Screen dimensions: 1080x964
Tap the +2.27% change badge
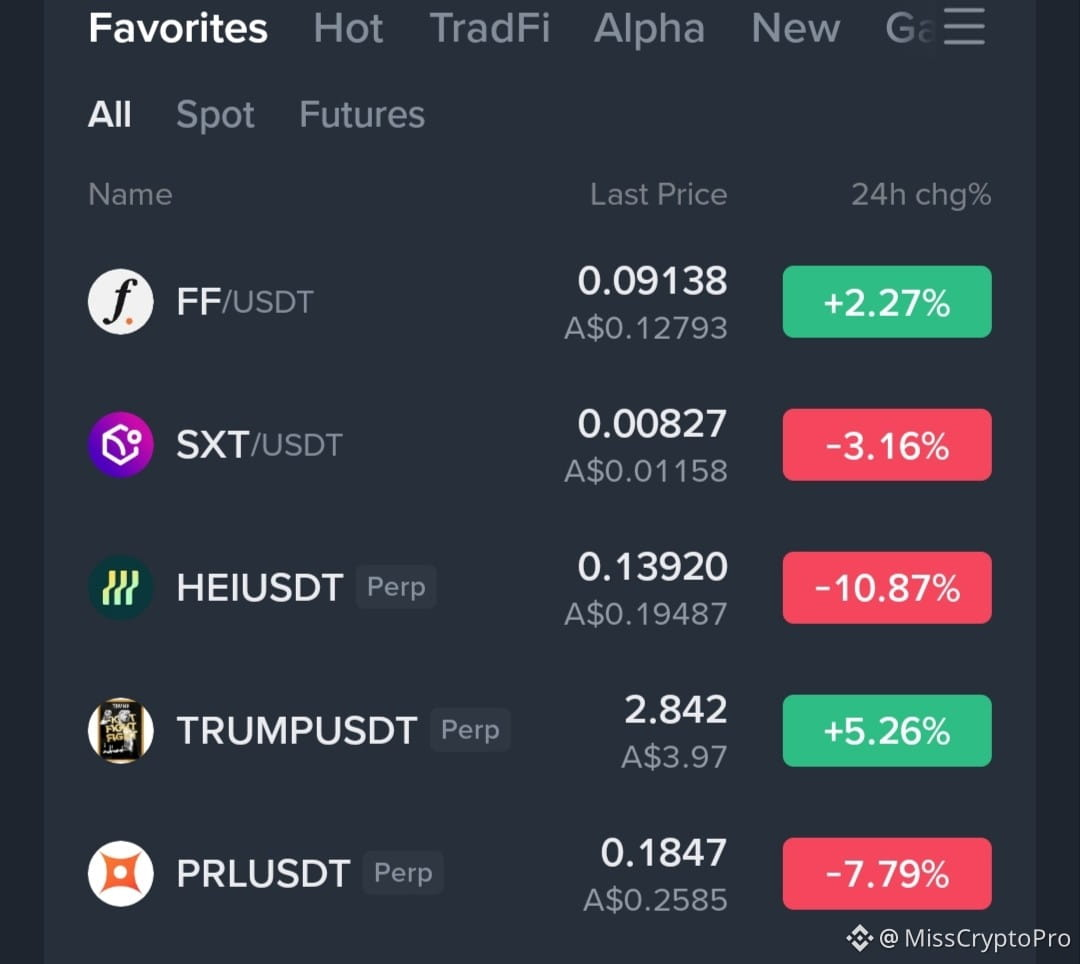(x=887, y=302)
